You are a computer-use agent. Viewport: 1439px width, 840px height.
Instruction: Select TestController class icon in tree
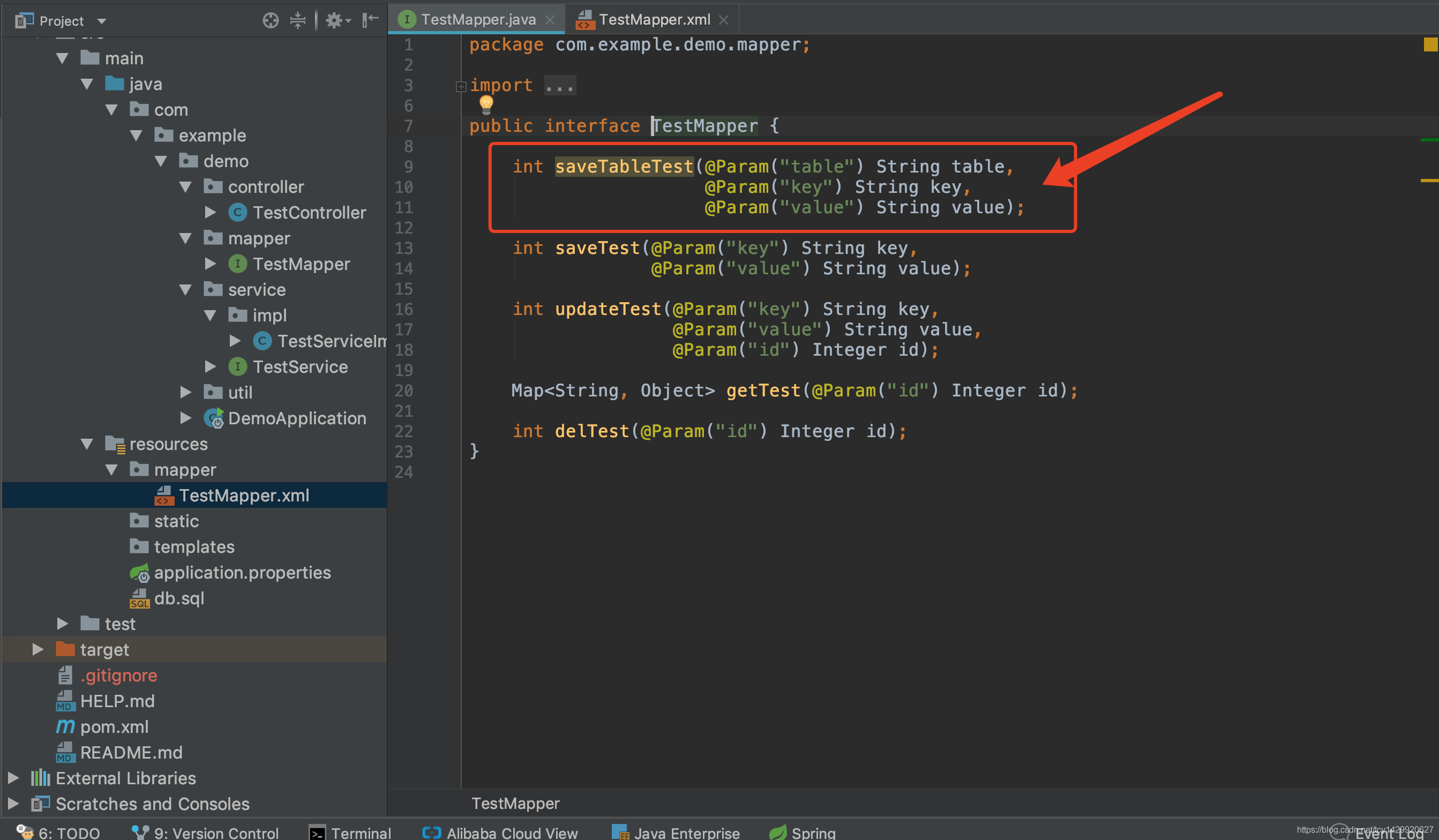[x=237, y=213]
